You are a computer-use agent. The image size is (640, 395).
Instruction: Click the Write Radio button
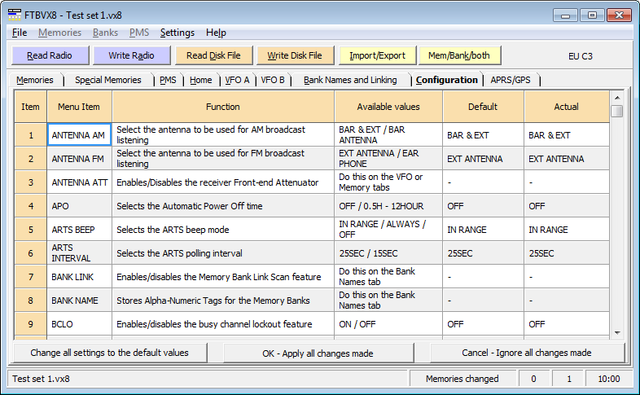pyautogui.click(x=131, y=55)
